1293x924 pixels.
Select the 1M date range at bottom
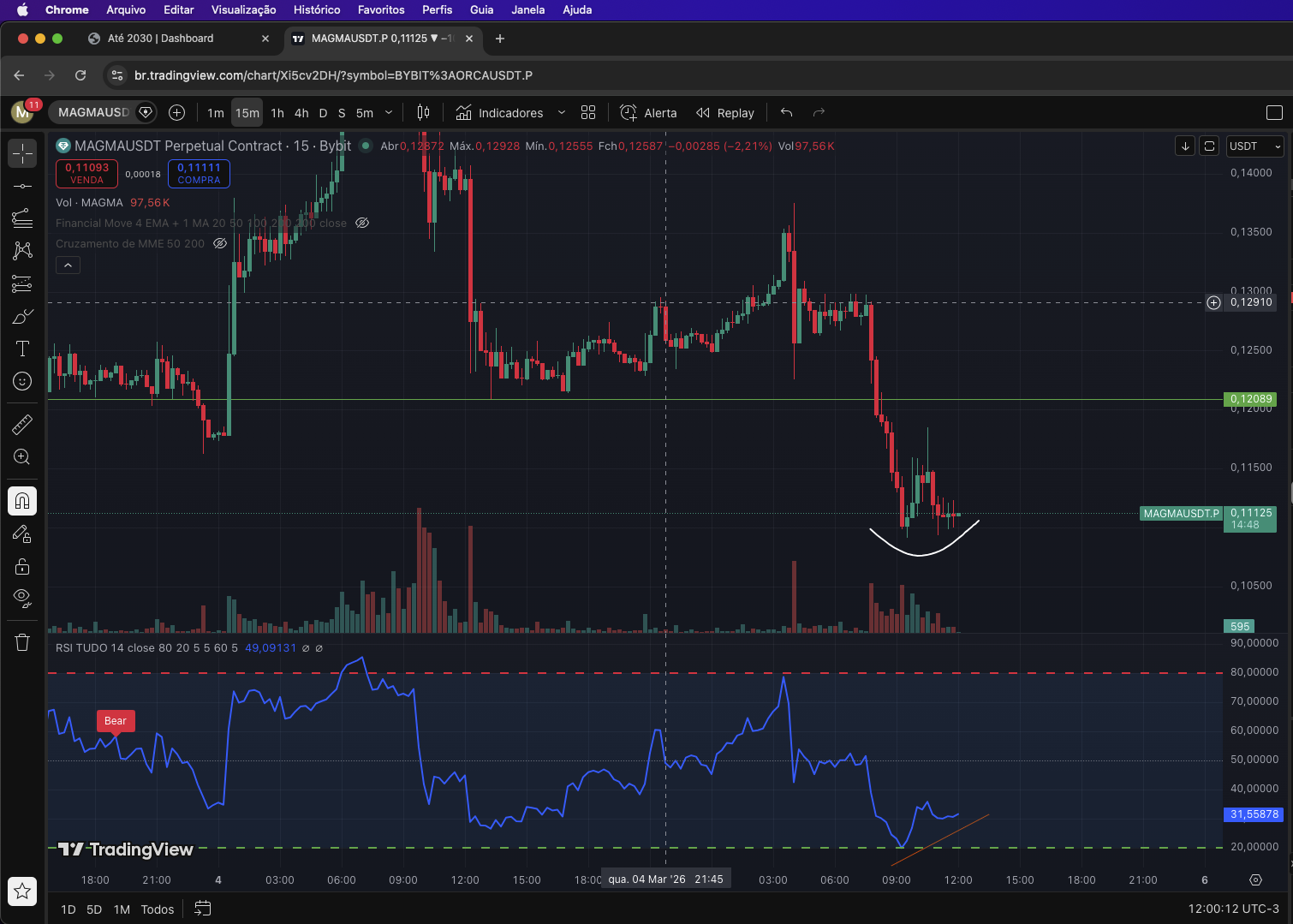click(122, 909)
